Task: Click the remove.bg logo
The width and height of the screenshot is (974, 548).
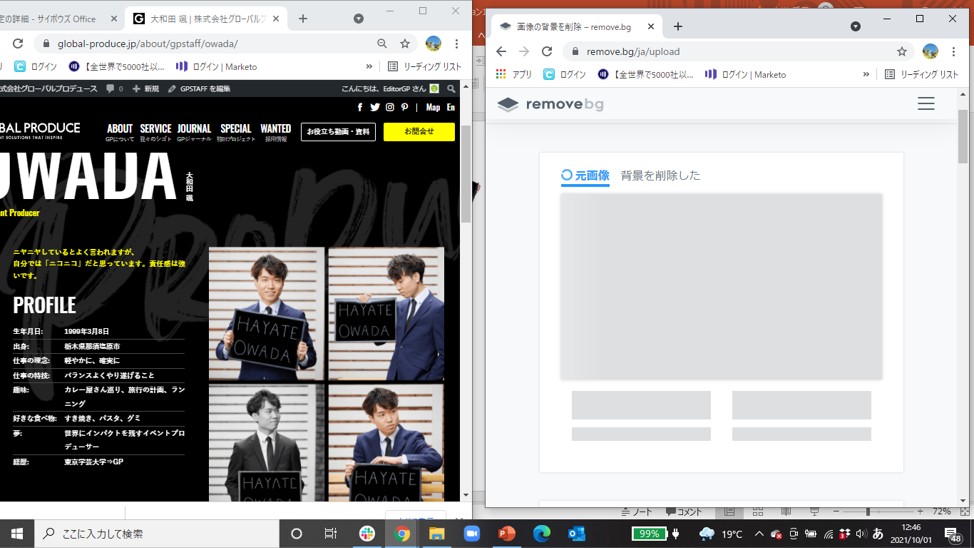Action: point(550,104)
